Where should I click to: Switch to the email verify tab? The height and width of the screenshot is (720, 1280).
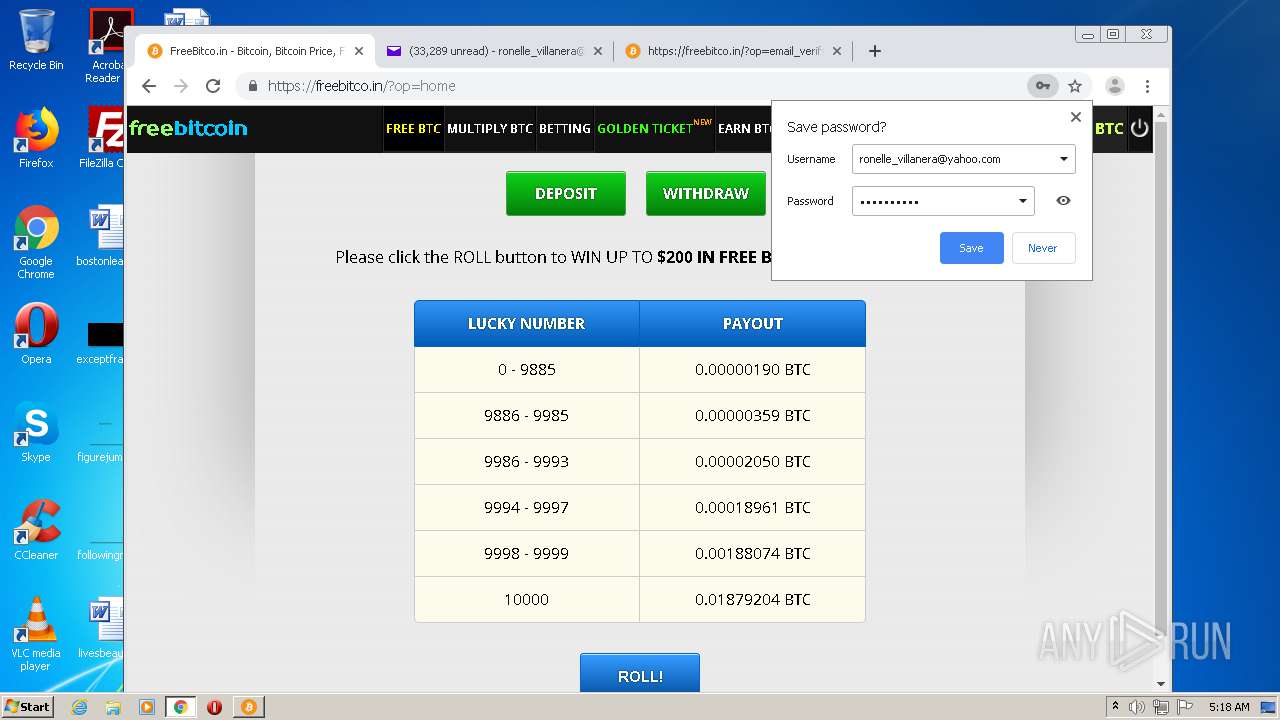734,51
